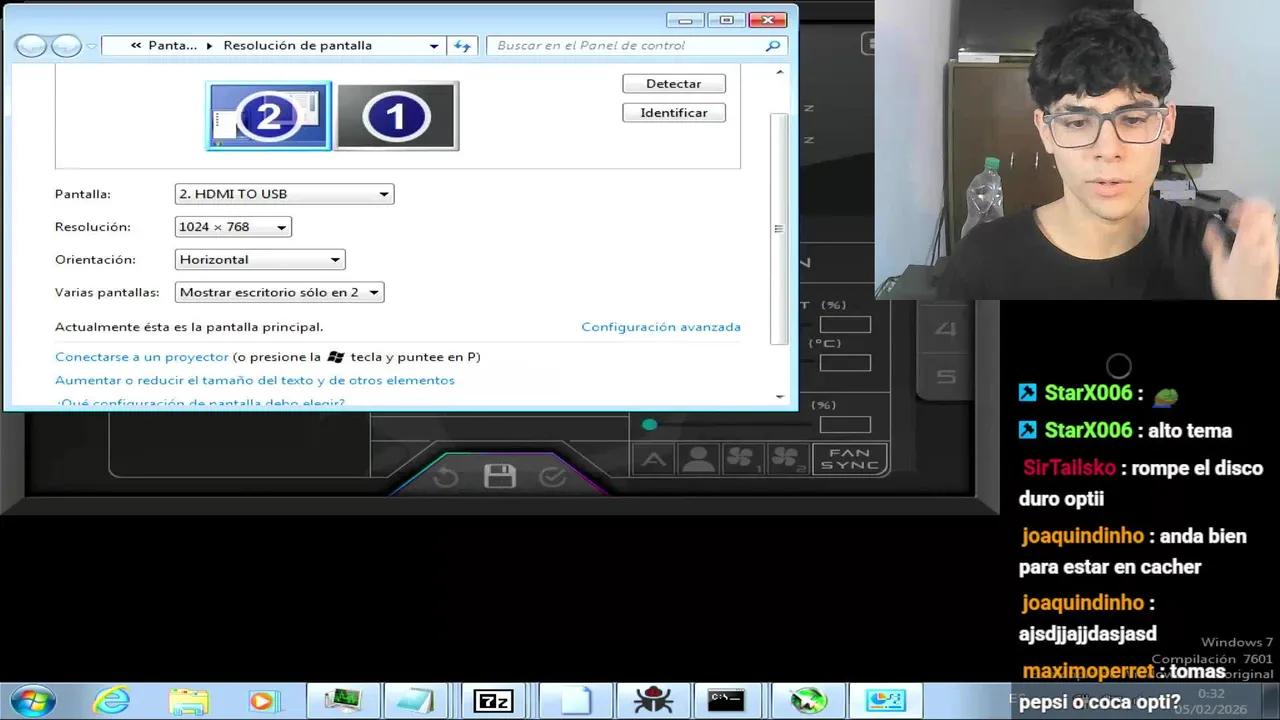The height and width of the screenshot is (720, 1280).
Task: Click the fan speed slider knob in Afterburner
Action: tap(650, 425)
